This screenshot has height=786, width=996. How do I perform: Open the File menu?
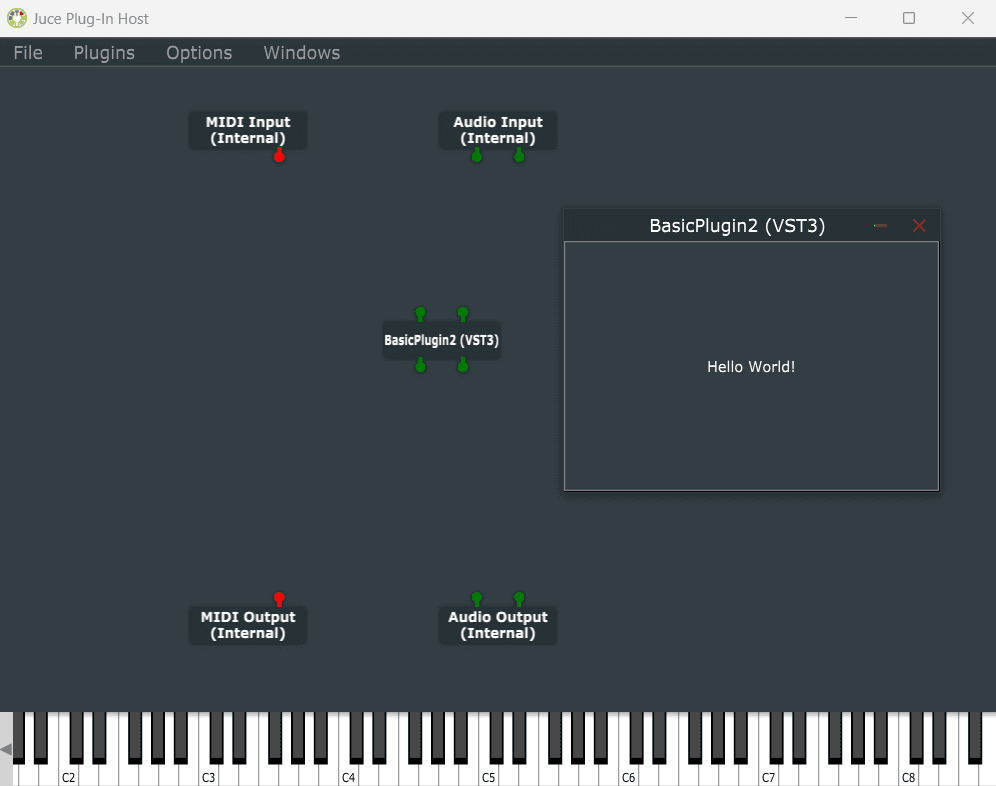(x=28, y=53)
